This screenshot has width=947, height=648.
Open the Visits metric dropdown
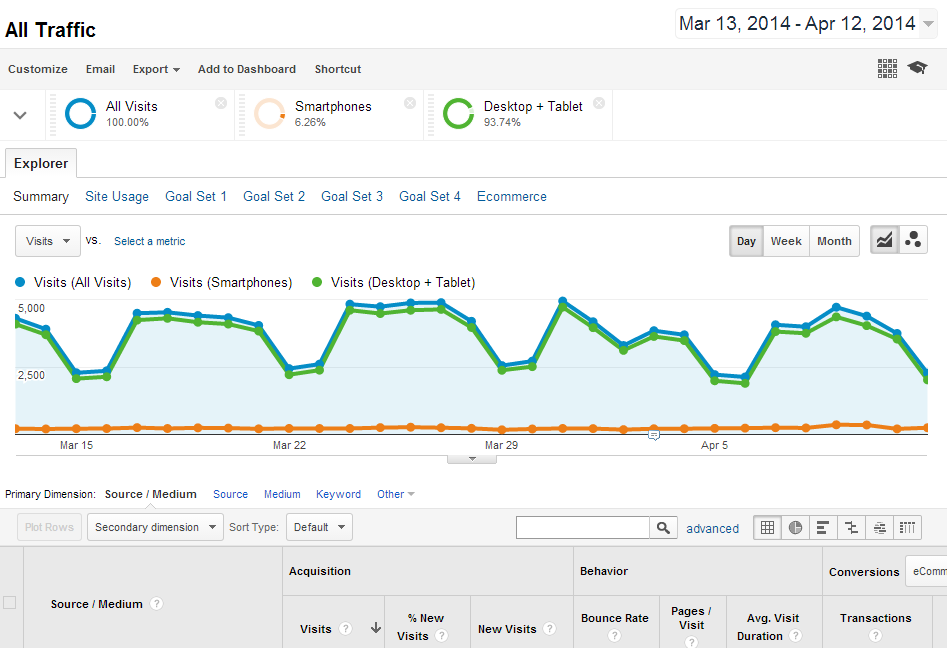[48, 241]
